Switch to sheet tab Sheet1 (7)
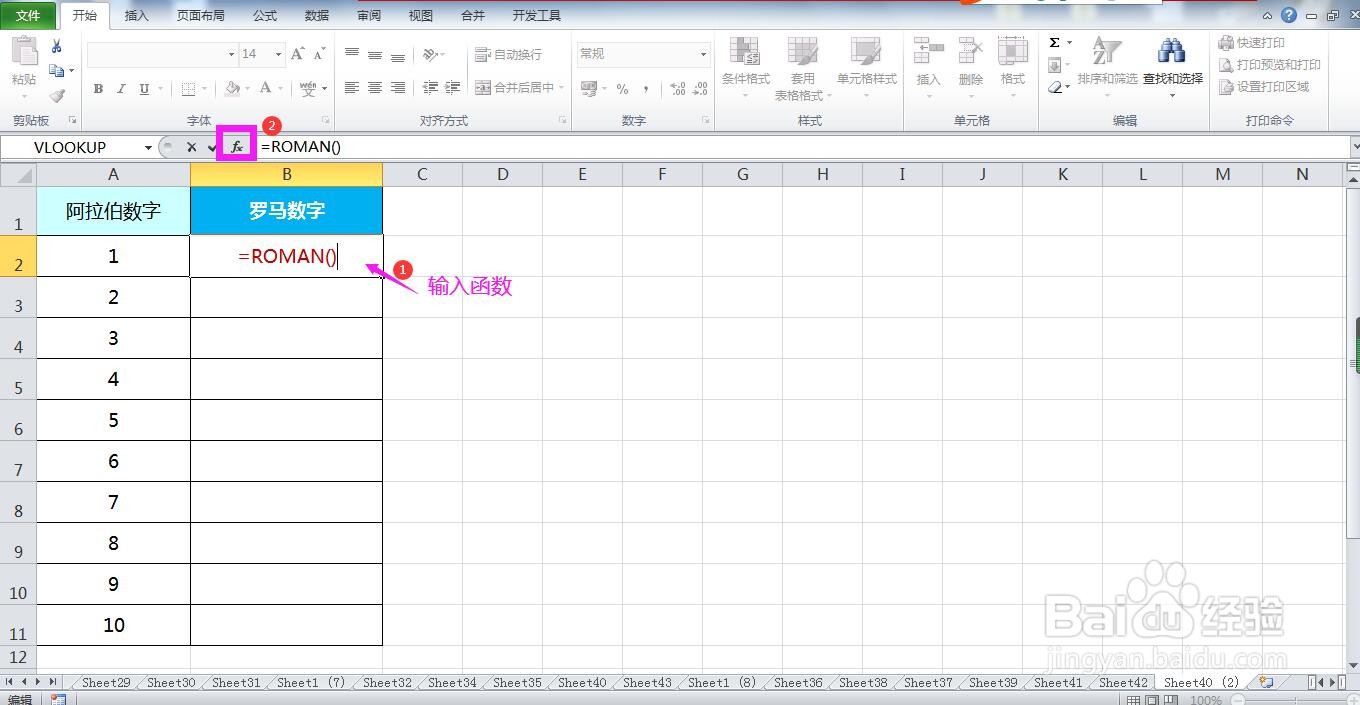Image resolution: width=1360 pixels, height=705 pixels. pyautogui.click(x=311, y=682)
